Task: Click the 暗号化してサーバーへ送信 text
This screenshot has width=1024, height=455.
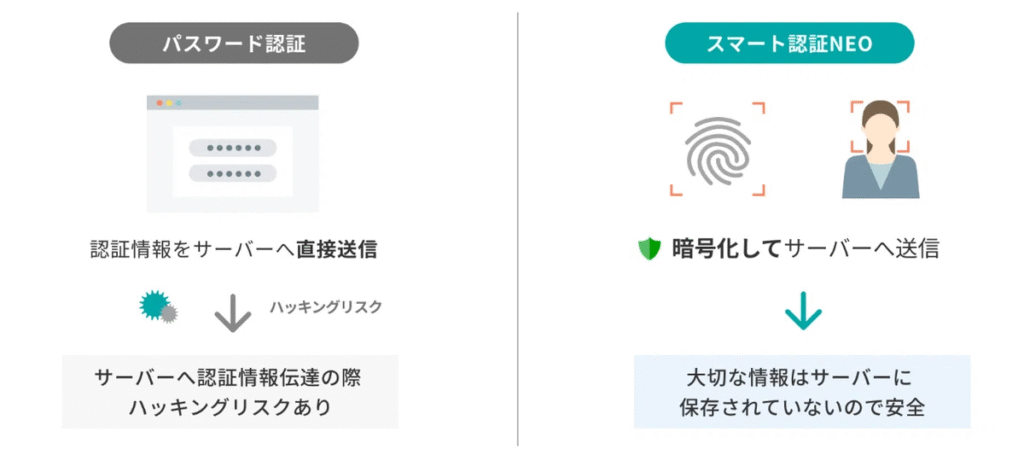Action: tap(806, 249)
